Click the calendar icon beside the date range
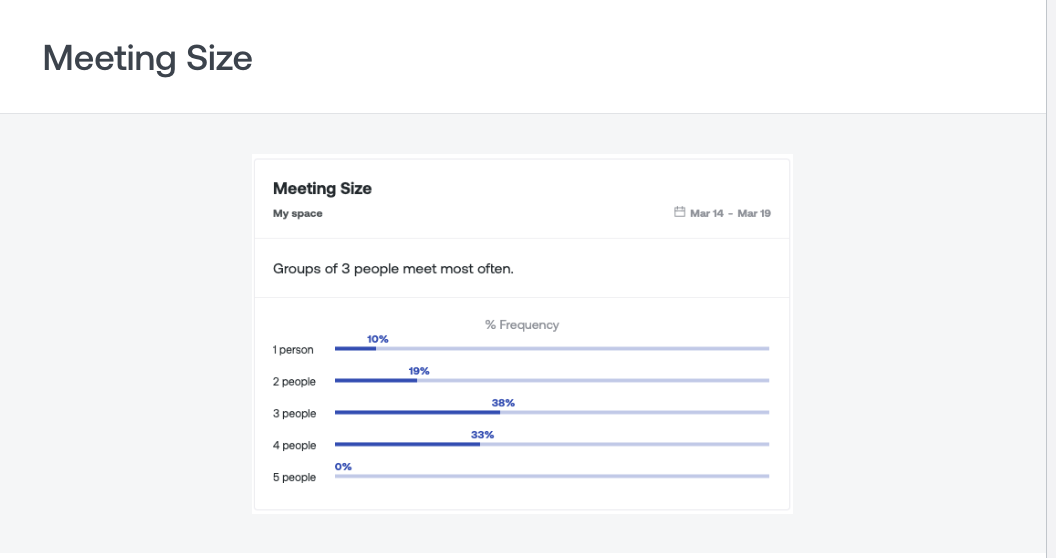The image size is (1056, 558). tap(680, 212)
